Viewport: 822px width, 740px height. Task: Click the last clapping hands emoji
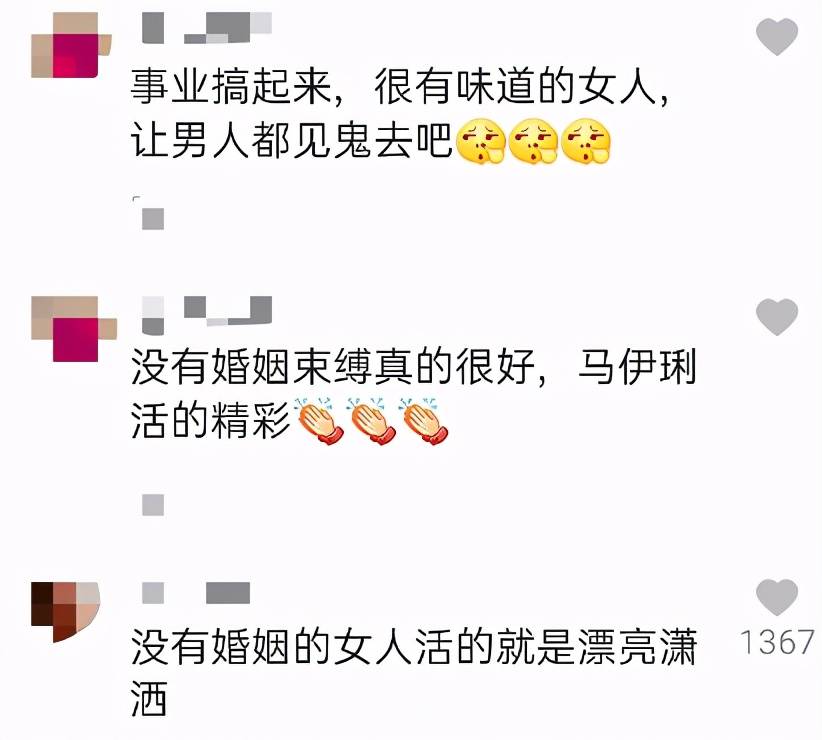tap(424, 421)
